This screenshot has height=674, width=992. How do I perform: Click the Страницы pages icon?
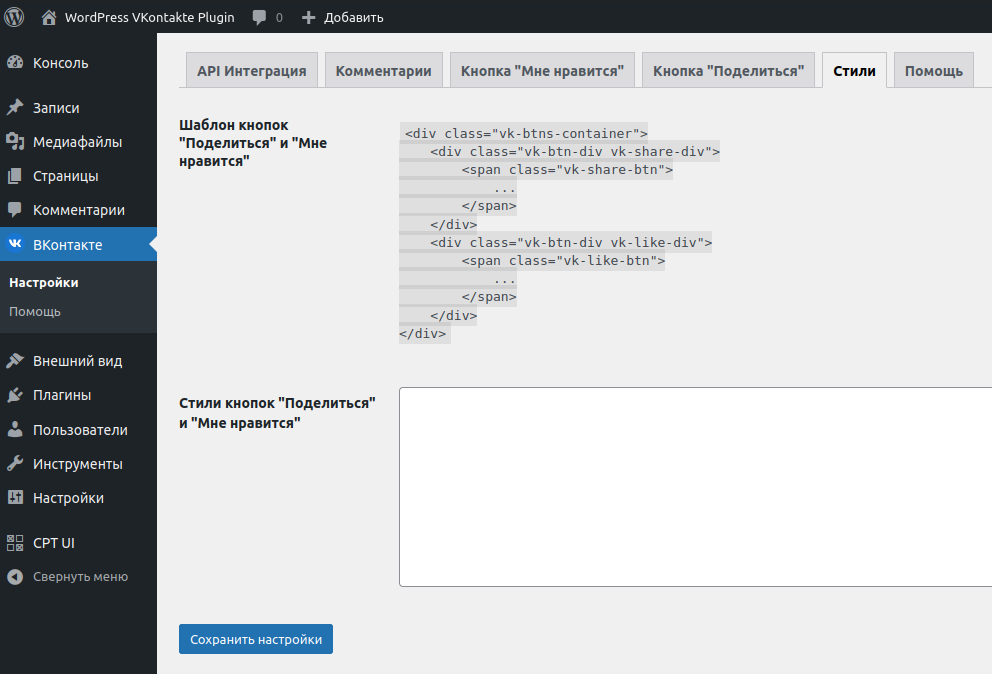[15, 176]
